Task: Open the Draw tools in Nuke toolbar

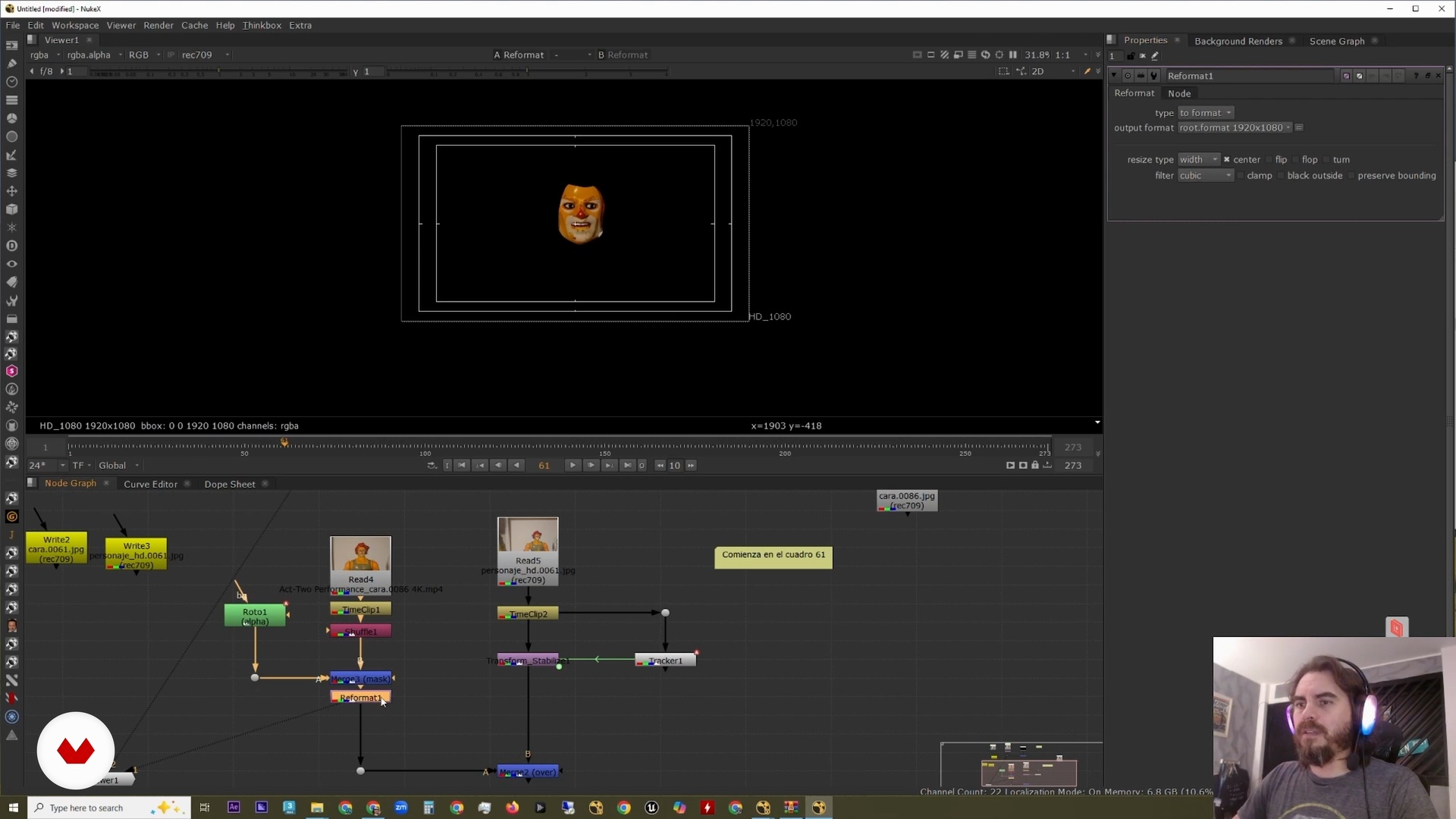Action: pos(11,64)
